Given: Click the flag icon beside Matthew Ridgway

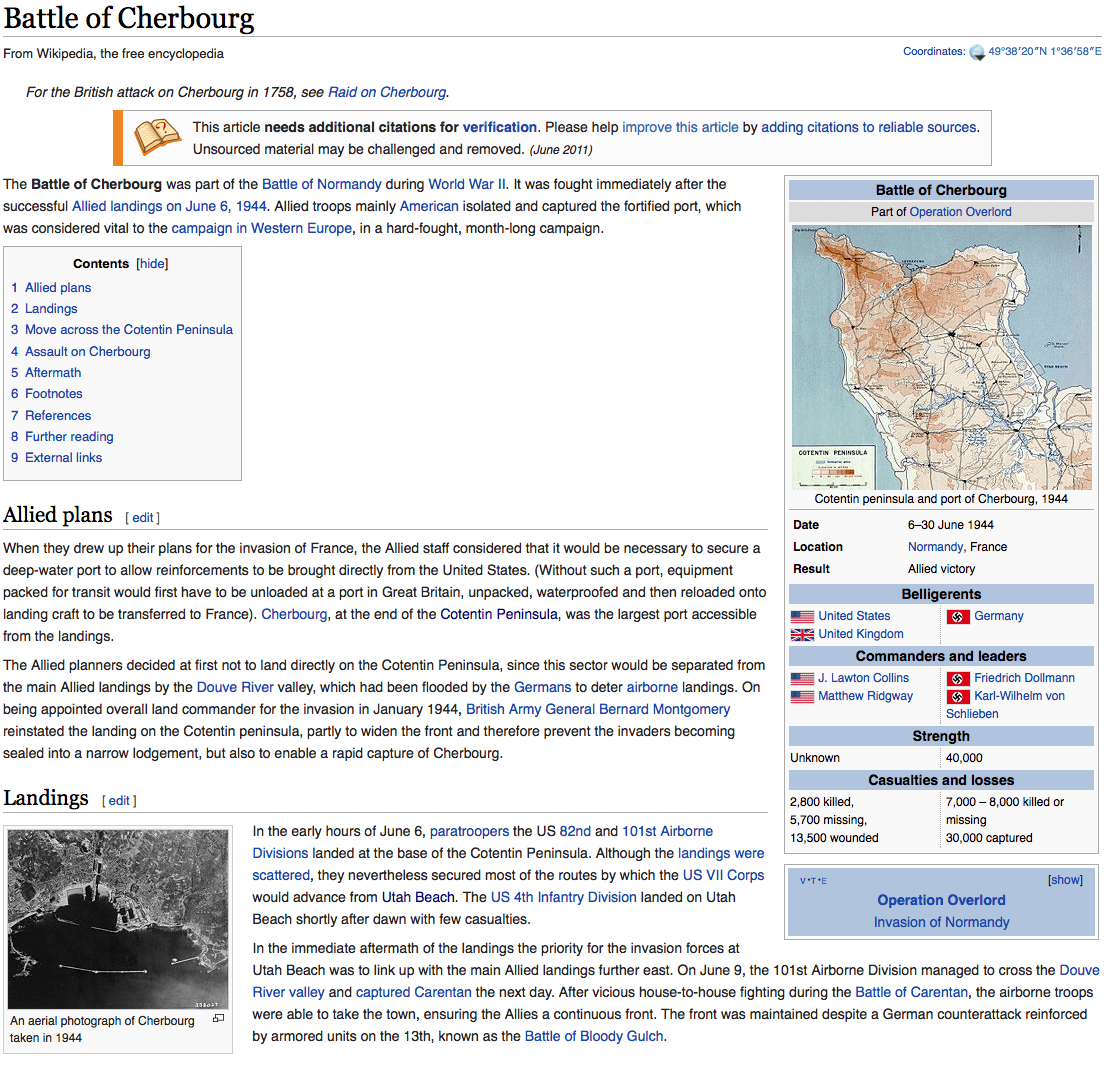Looking at the screenshot, I should point(802,697).
